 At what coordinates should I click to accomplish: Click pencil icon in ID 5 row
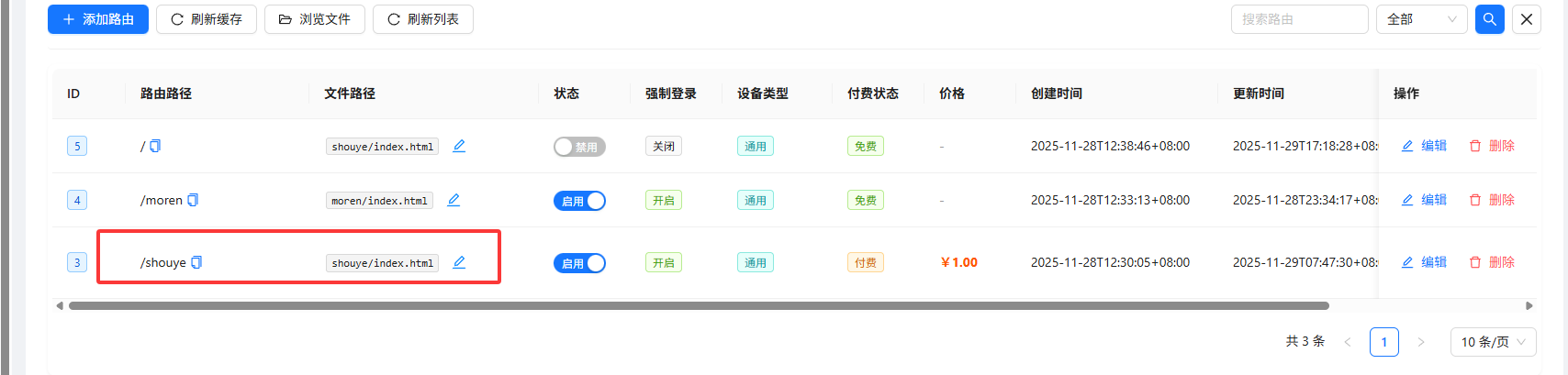click(459, 146)
